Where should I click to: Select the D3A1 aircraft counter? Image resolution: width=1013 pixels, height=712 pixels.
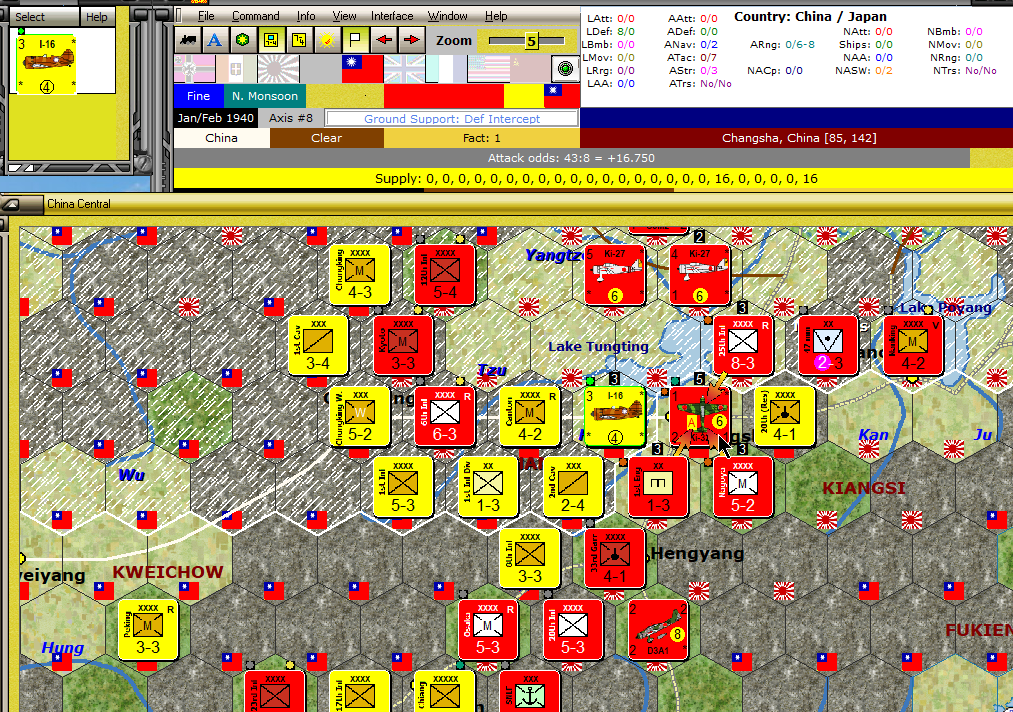point(658,630)
